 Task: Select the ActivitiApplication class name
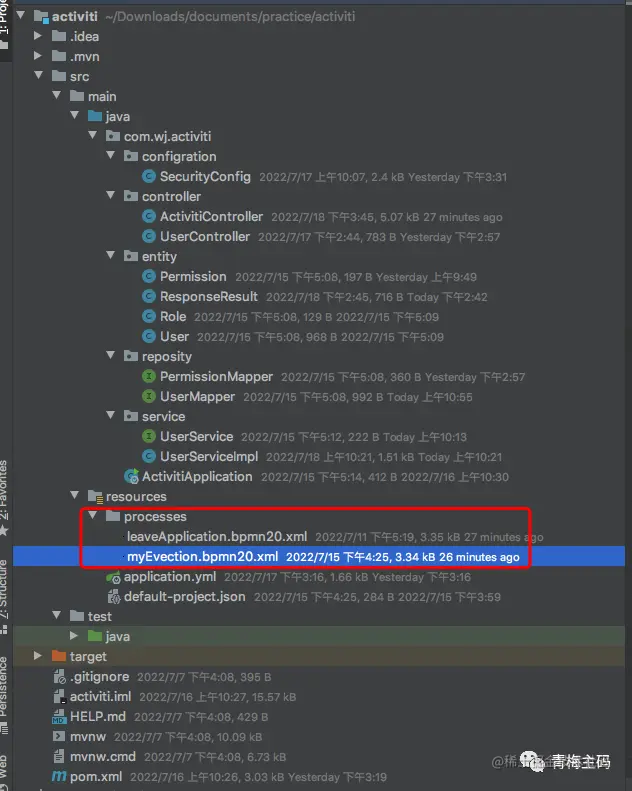click(x=197, y=476)
